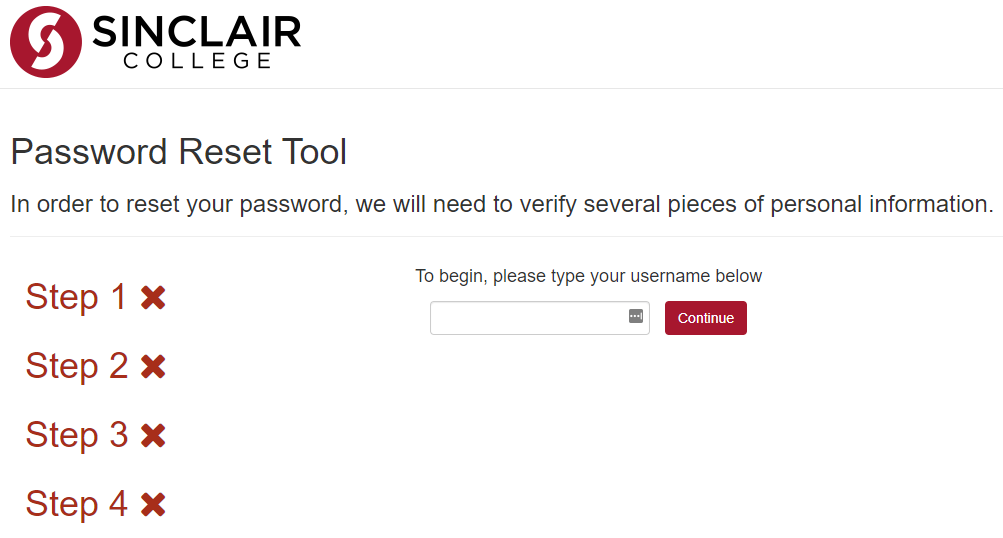Screen dimensions: 1003x538
Task: Select the Step 1 label
Action: pyautogui.click(x=76, y=297)
